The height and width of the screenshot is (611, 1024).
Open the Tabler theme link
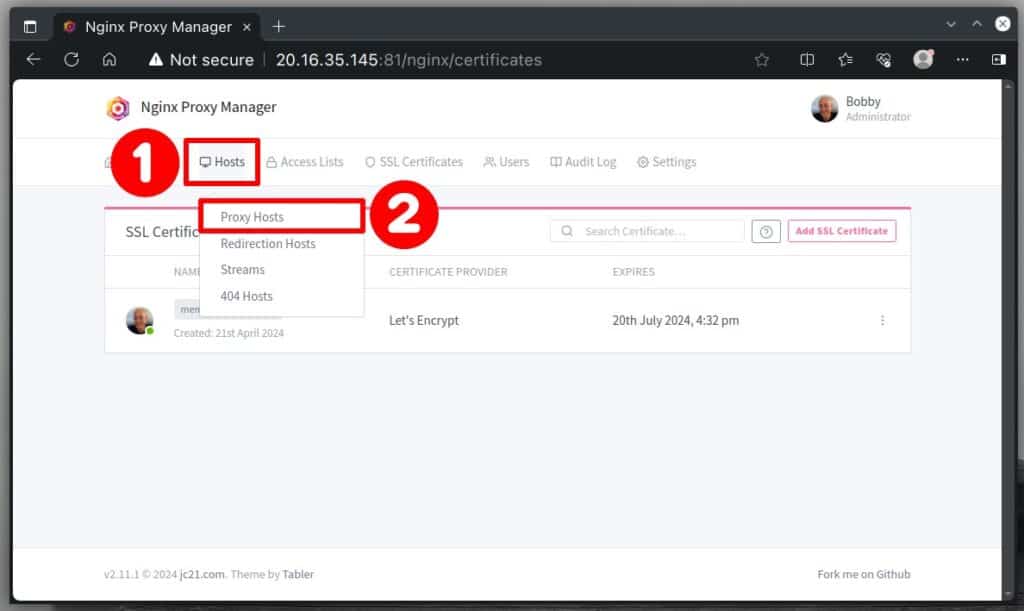pyautogui.click(x=298, y=574)
